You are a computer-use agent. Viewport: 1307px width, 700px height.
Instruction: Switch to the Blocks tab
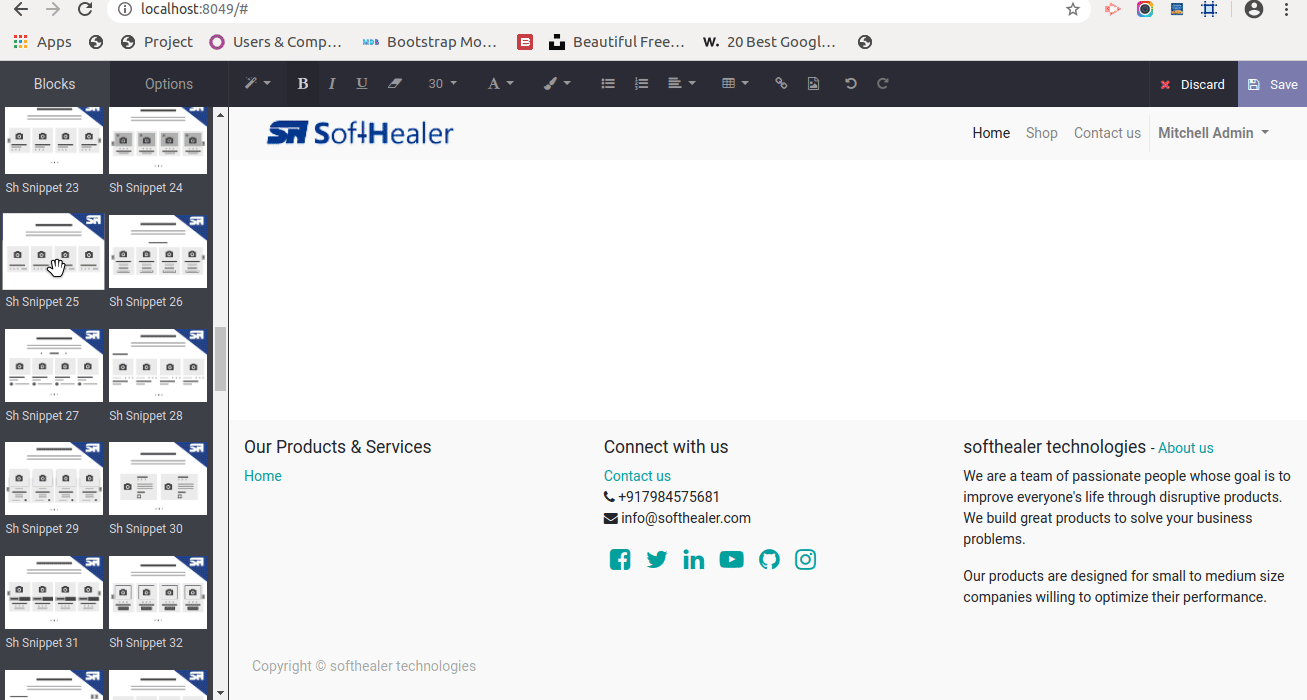click(x=55, y=84)
